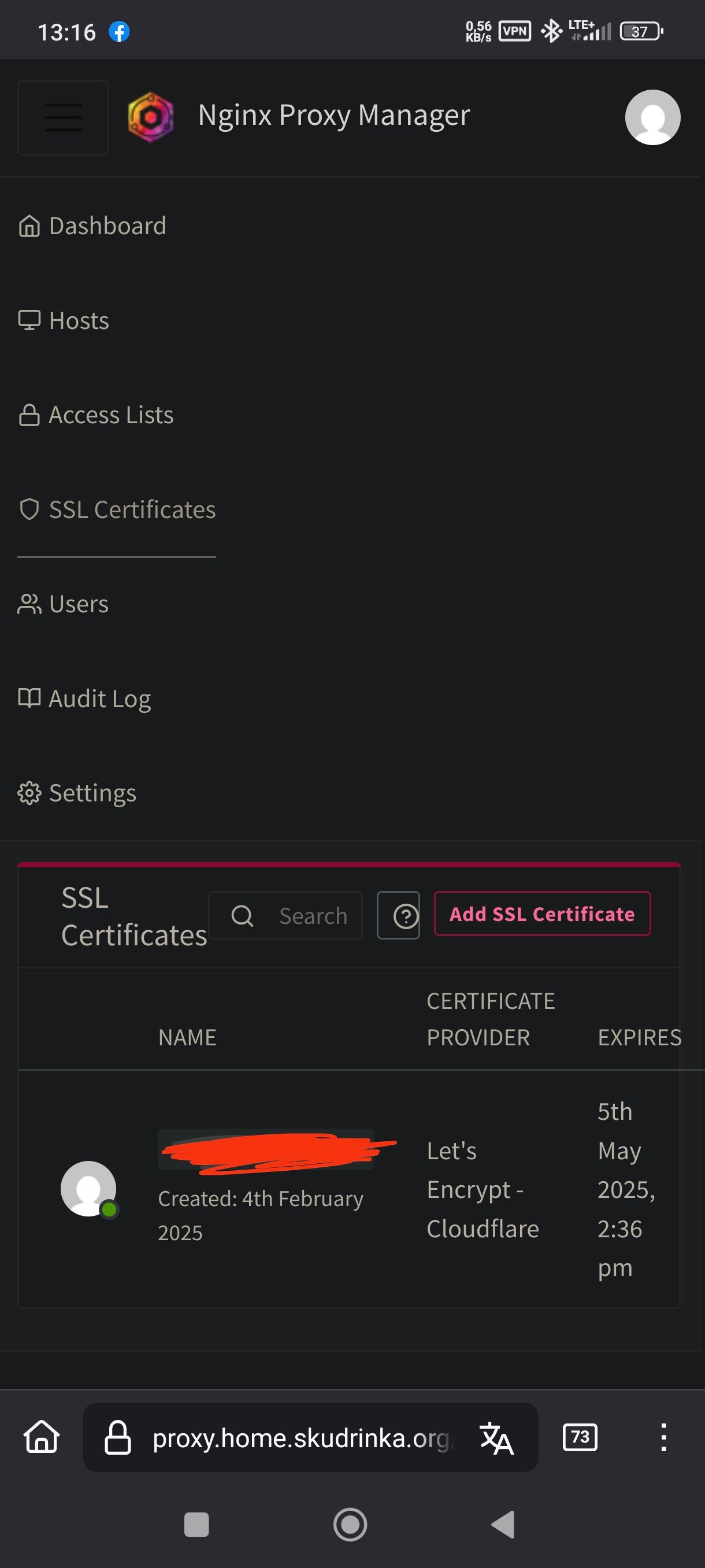This screenshot has height=1568, width=705.
Task: Click the Nginx Proxy Manager logo
Action: pos(150,116)
